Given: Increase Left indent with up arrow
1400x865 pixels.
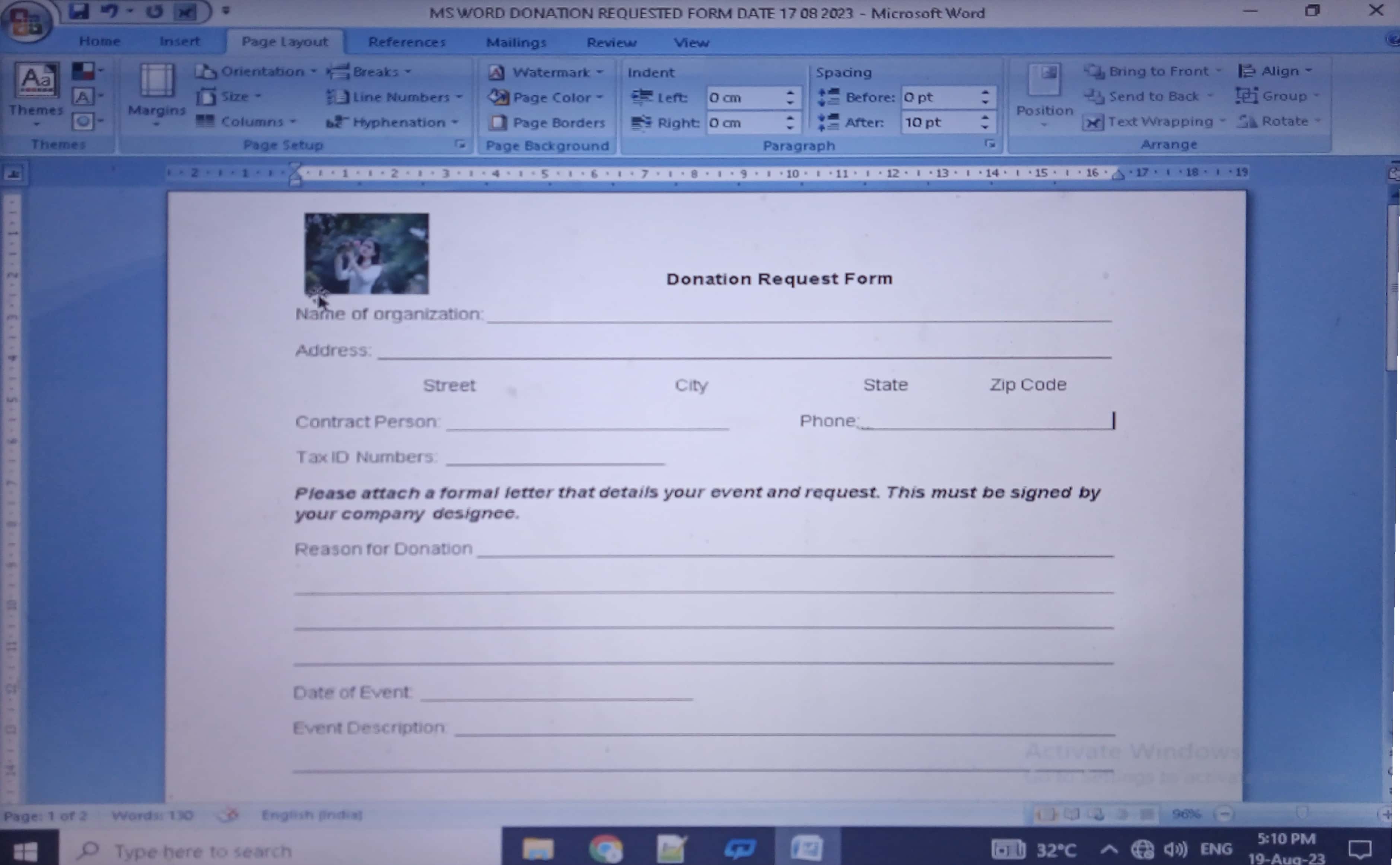Looking at the screenshot, I should tap(790, 92).
